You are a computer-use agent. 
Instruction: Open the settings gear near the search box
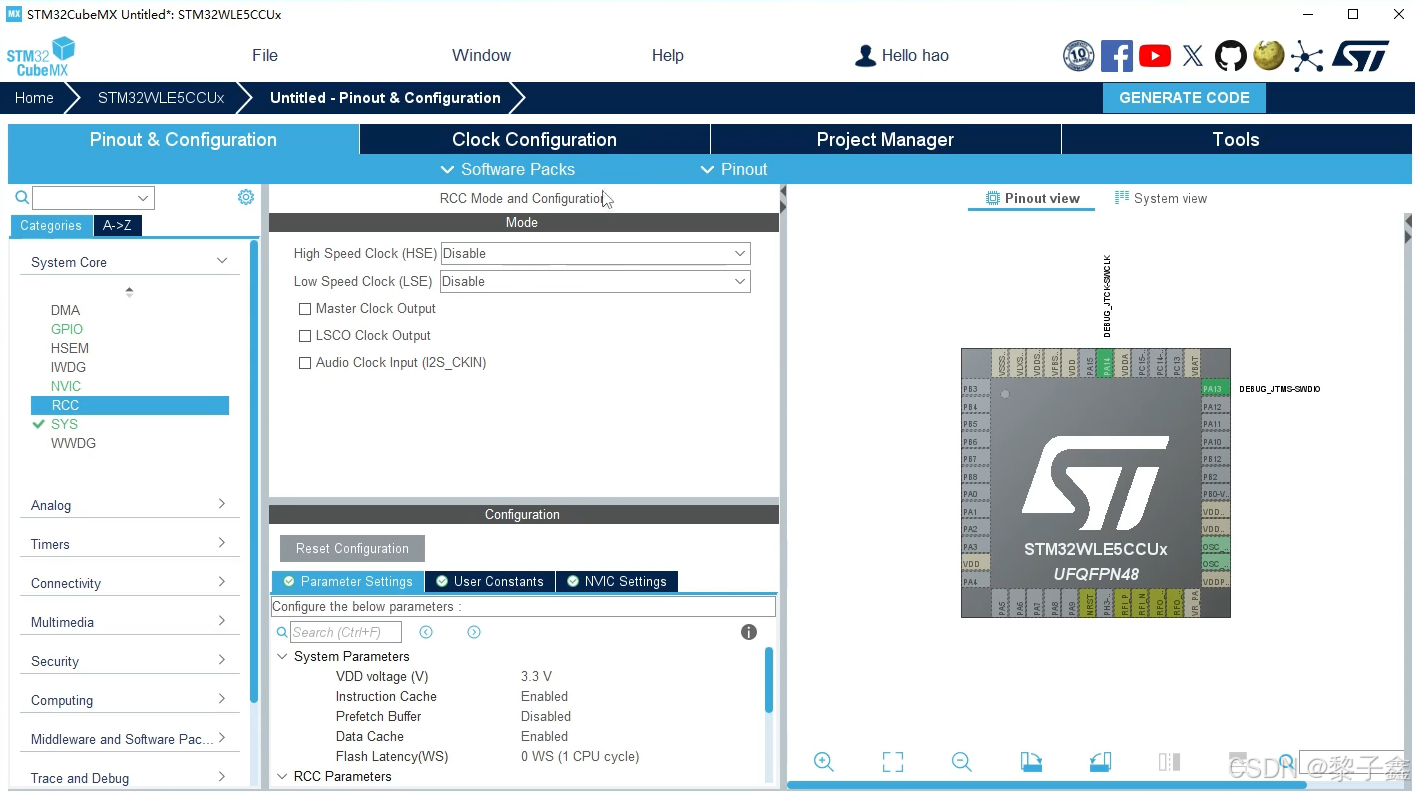(245, 197)
